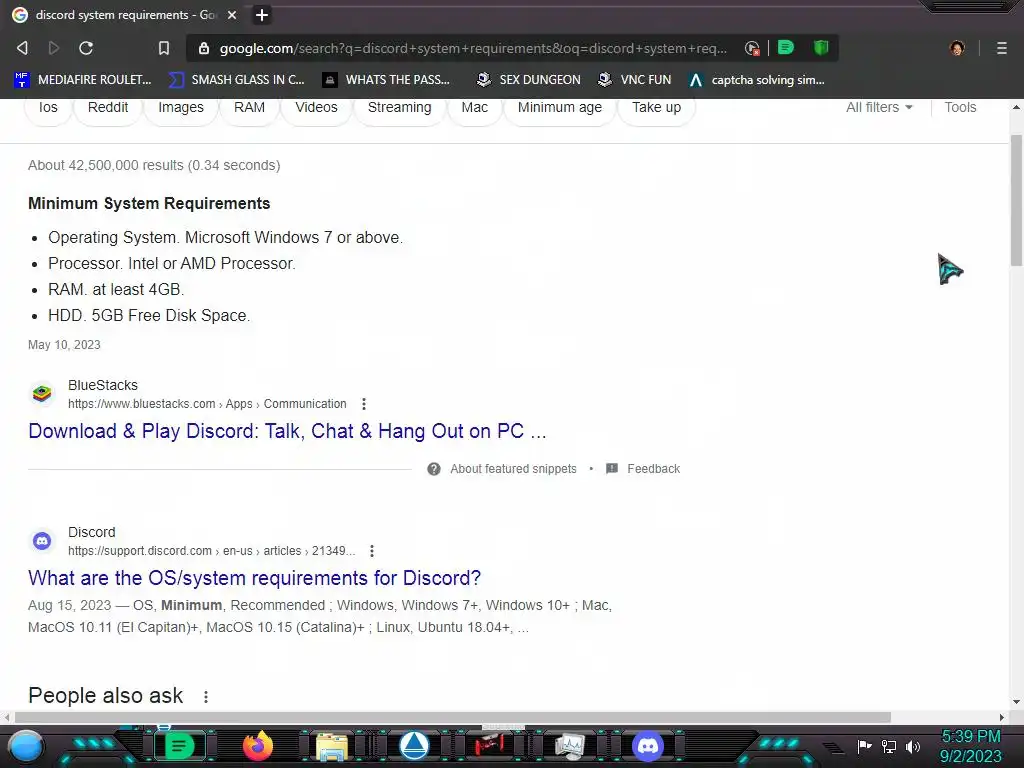Select the 'HDD. 5GB Free Disk Space.' text
Image resolution: width=1024 pixels, height=768 pixels.
point(149,315)
